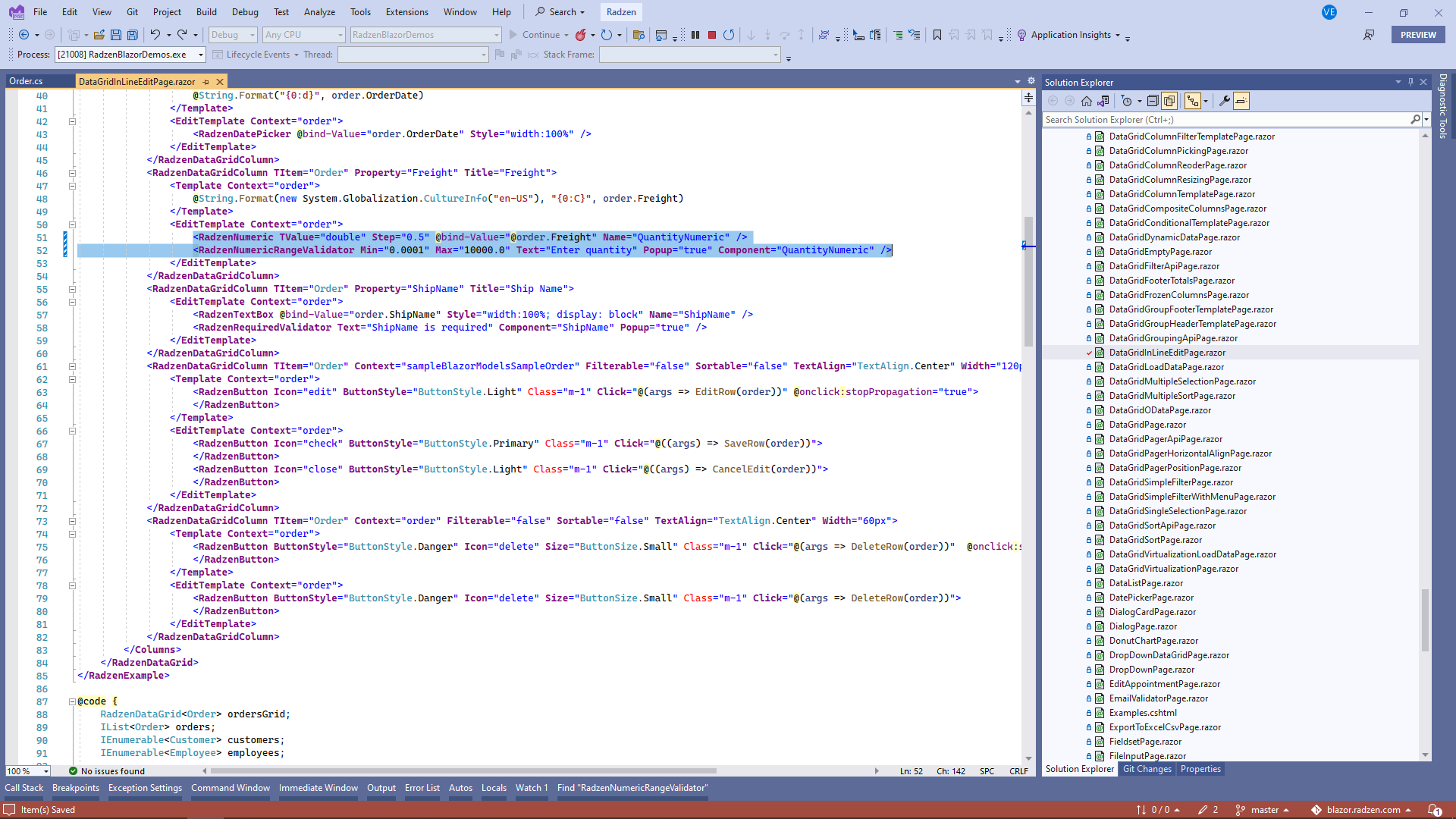Image resolution: width=1456 pixels, height=819 pixels.
Task: Open the Thread dropdown
Action: tap(413, 55)
